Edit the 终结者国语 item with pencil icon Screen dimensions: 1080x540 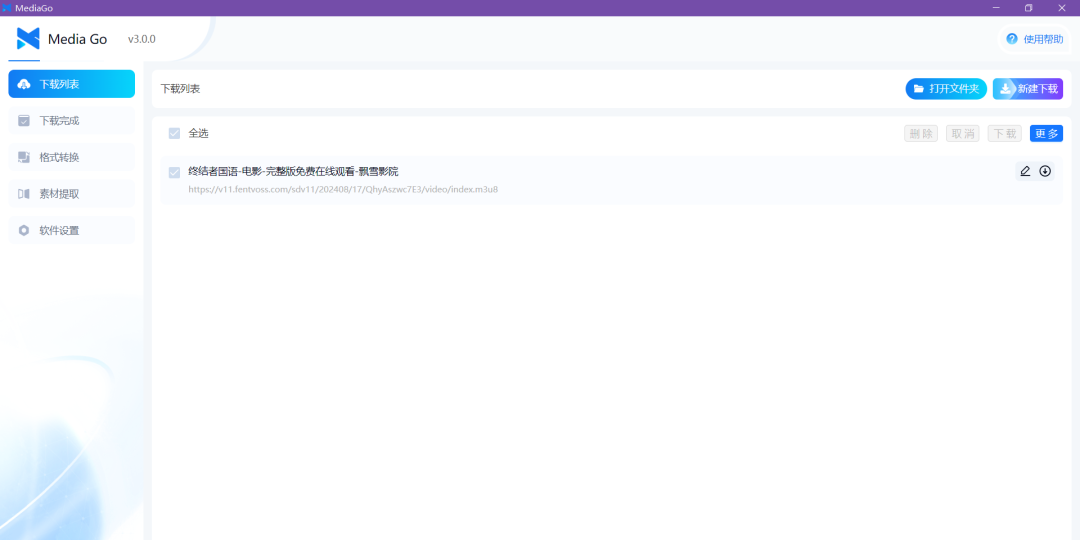(1025, 172)
